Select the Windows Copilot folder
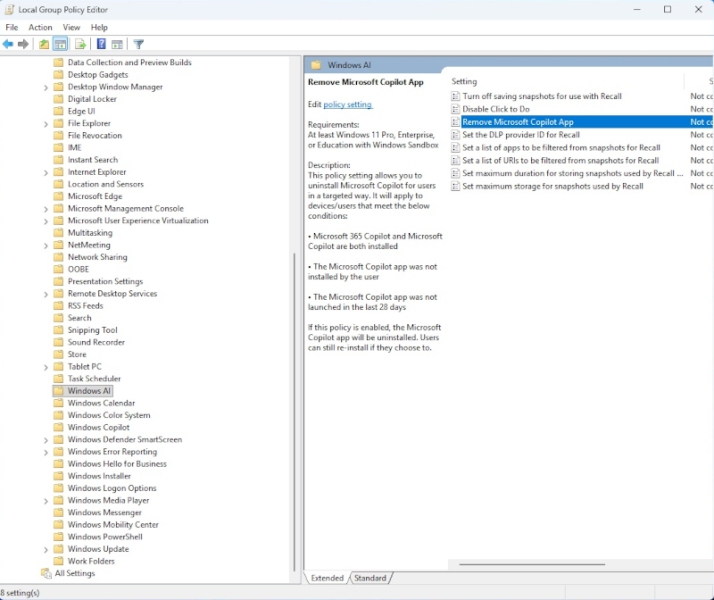This screenshot has width=714, height=600. tap(98, 427)
